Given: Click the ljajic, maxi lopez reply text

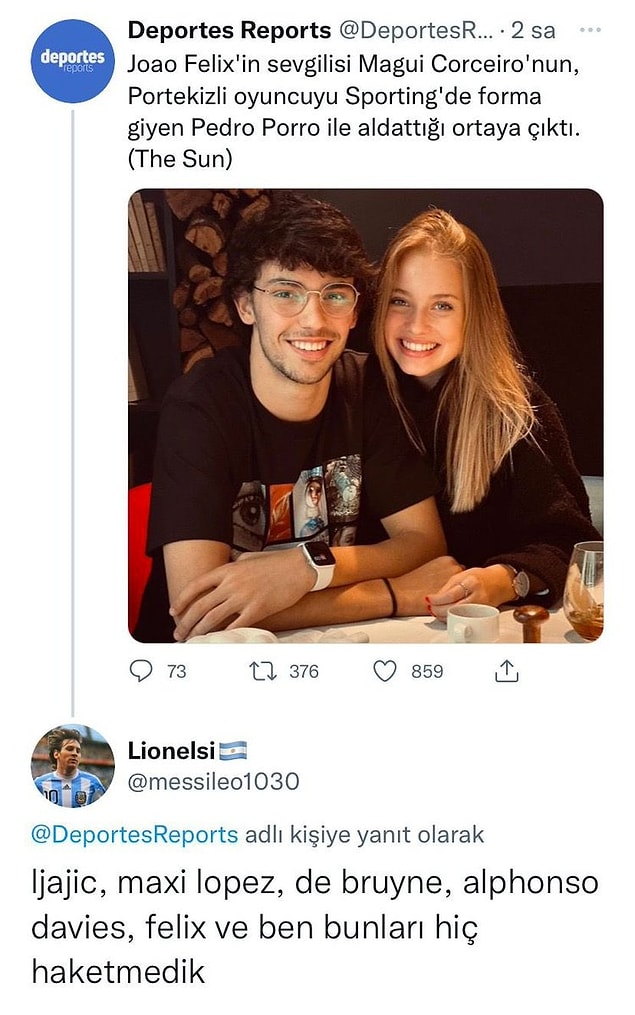Looking at the screenshot, I should pyautogui.click(x=315, y=927).
